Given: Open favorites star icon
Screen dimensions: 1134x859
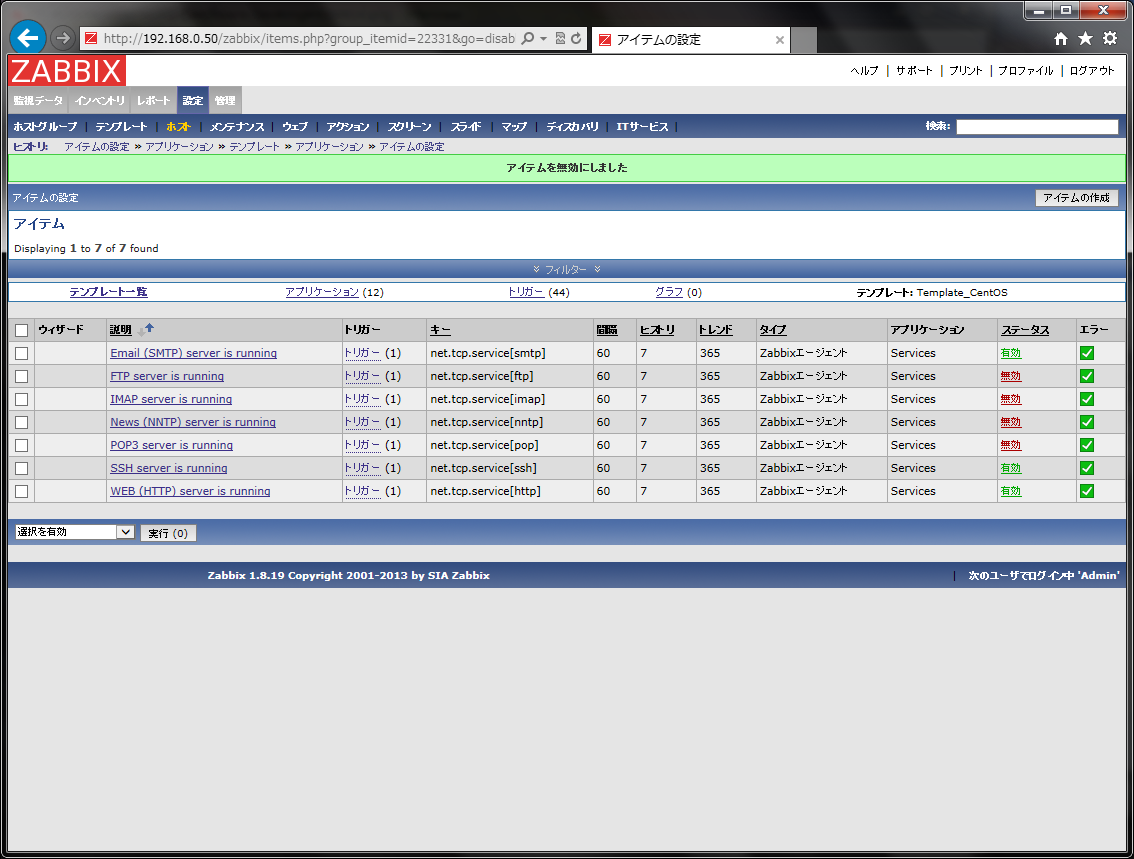Looking at the screenshot, I should [x=1086, y=38].
